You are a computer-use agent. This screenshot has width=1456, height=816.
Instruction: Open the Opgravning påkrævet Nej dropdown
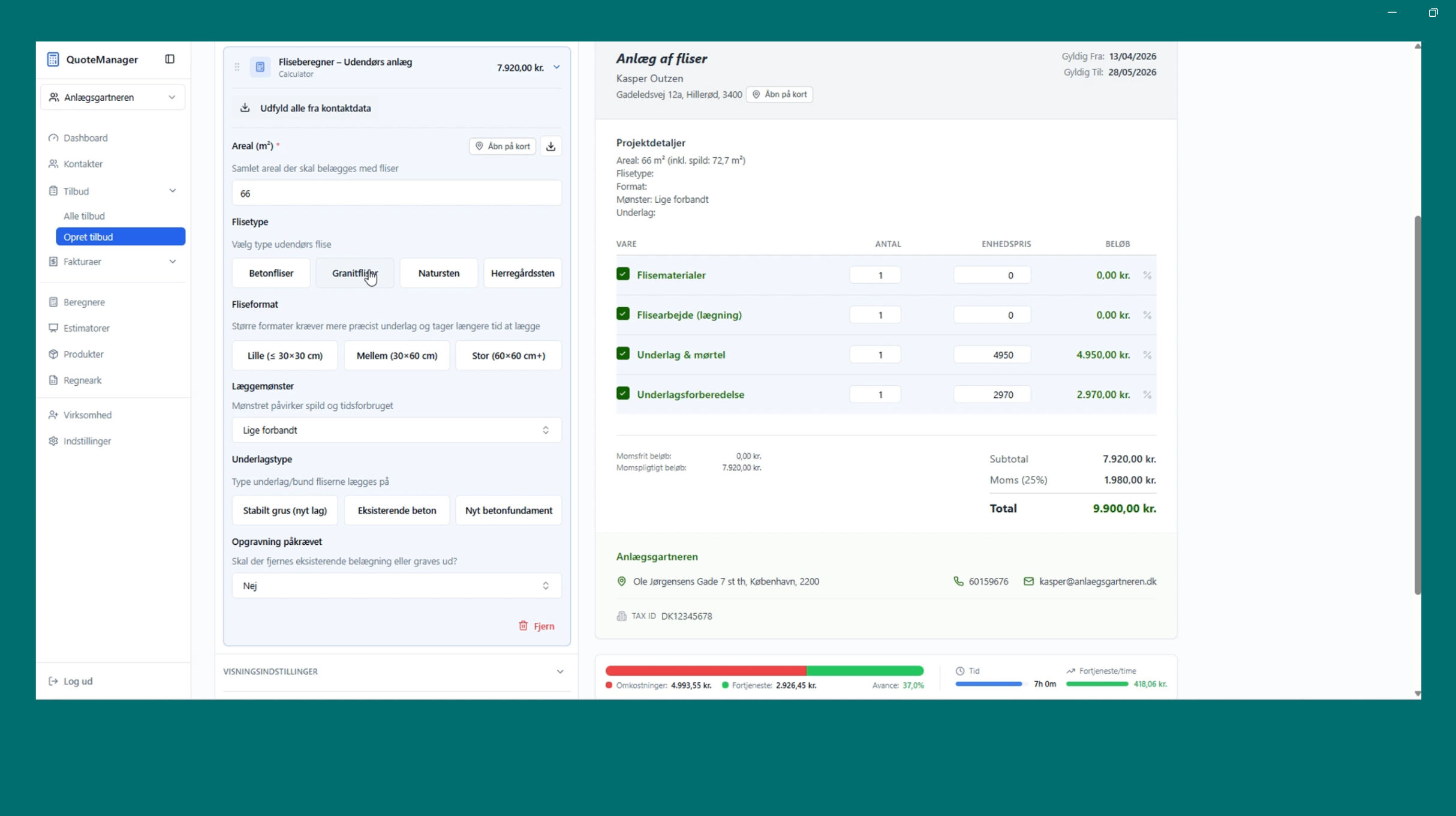pos(396,586)
